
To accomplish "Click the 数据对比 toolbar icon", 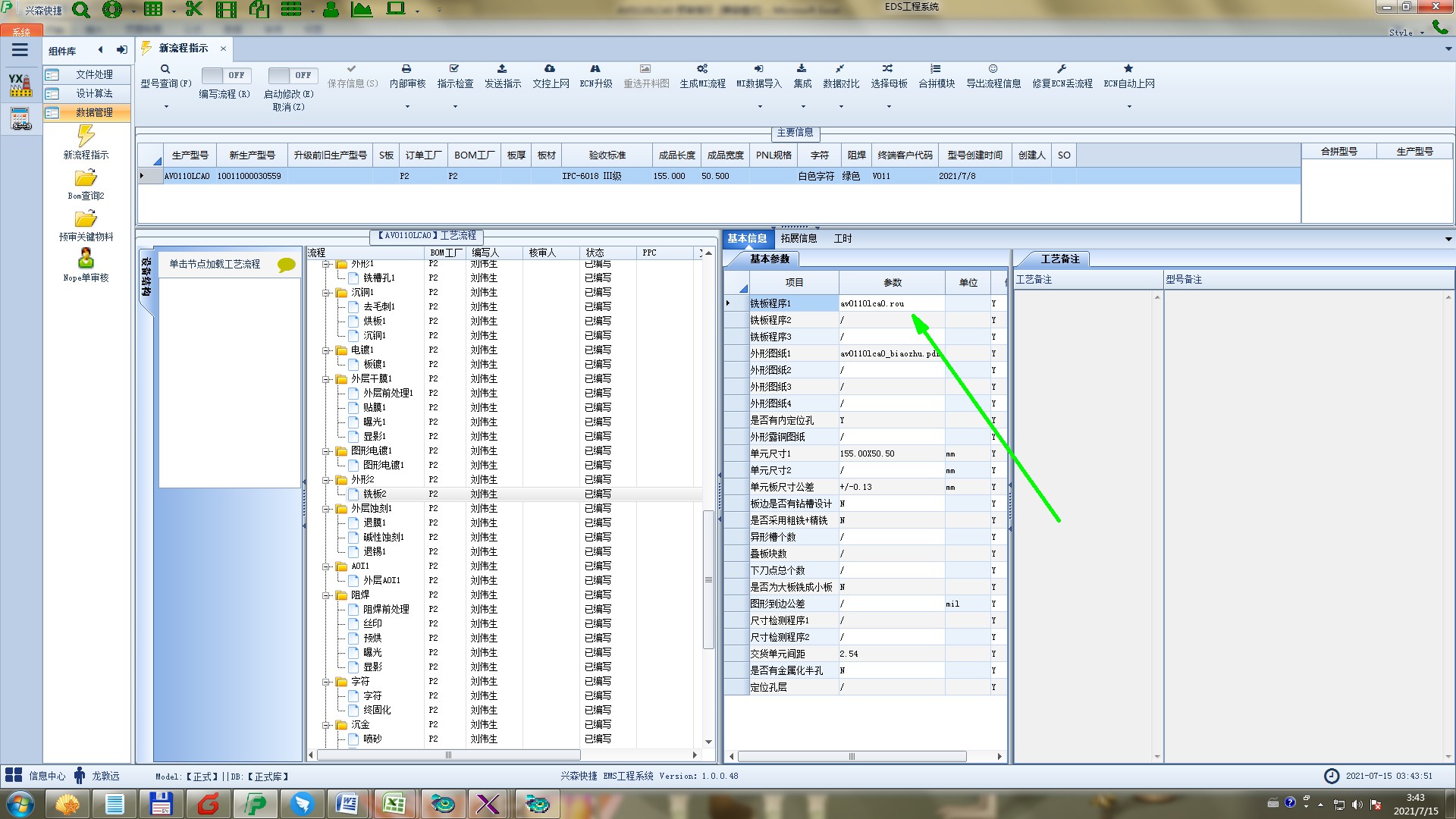I will point(840,69).
